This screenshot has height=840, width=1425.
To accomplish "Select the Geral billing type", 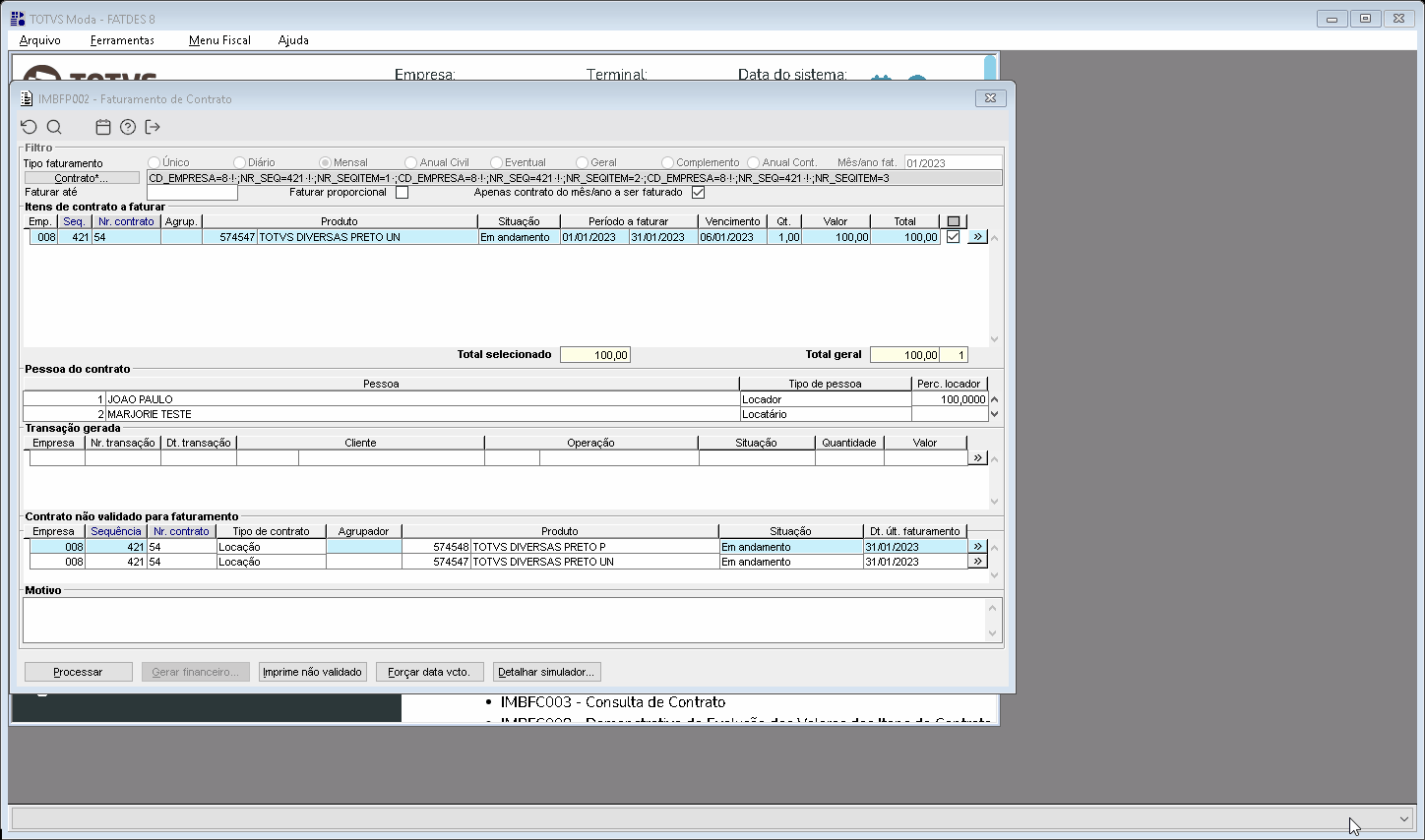I will coord(583,162).
